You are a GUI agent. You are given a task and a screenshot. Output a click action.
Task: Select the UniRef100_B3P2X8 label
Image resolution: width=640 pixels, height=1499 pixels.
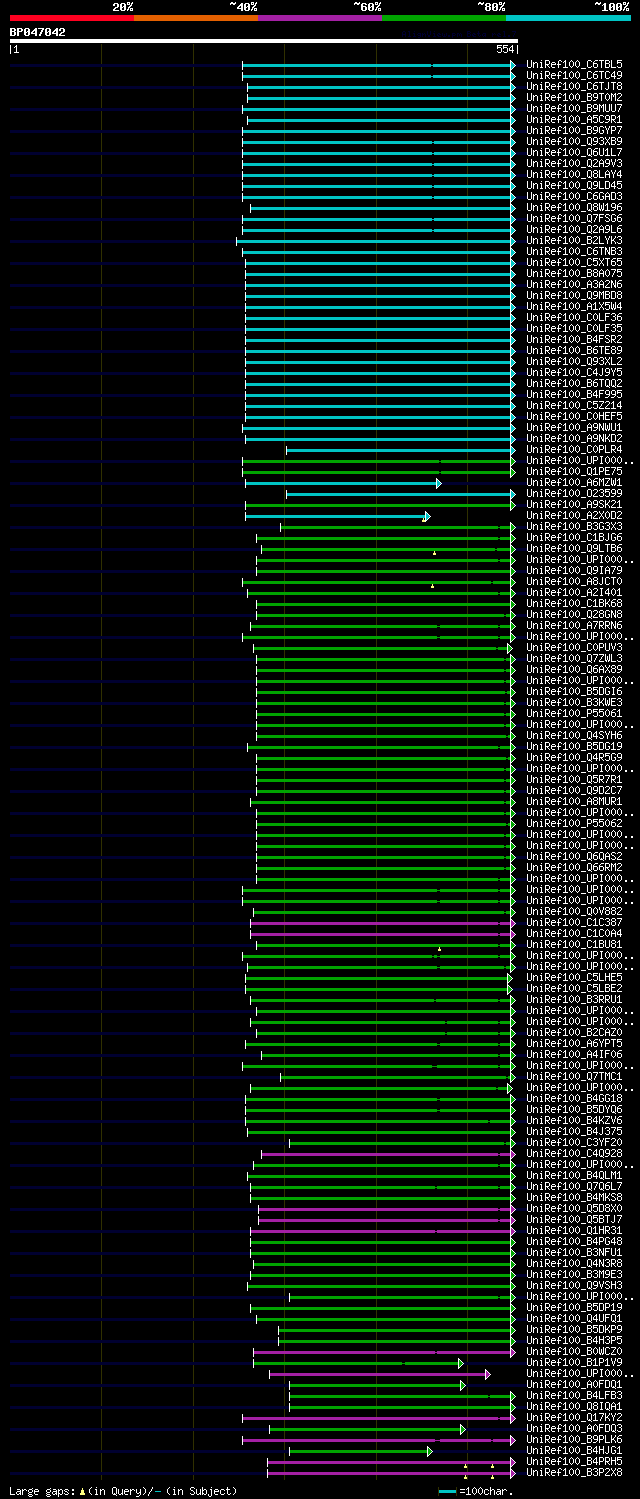pos(574,1472)
